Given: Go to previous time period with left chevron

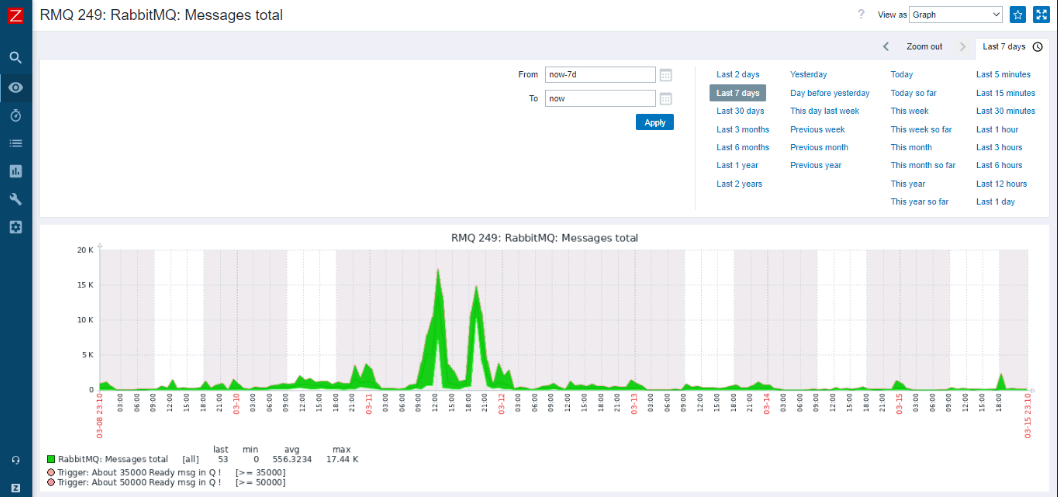Looking at the screenshot, I should click(x=886, y=46).
